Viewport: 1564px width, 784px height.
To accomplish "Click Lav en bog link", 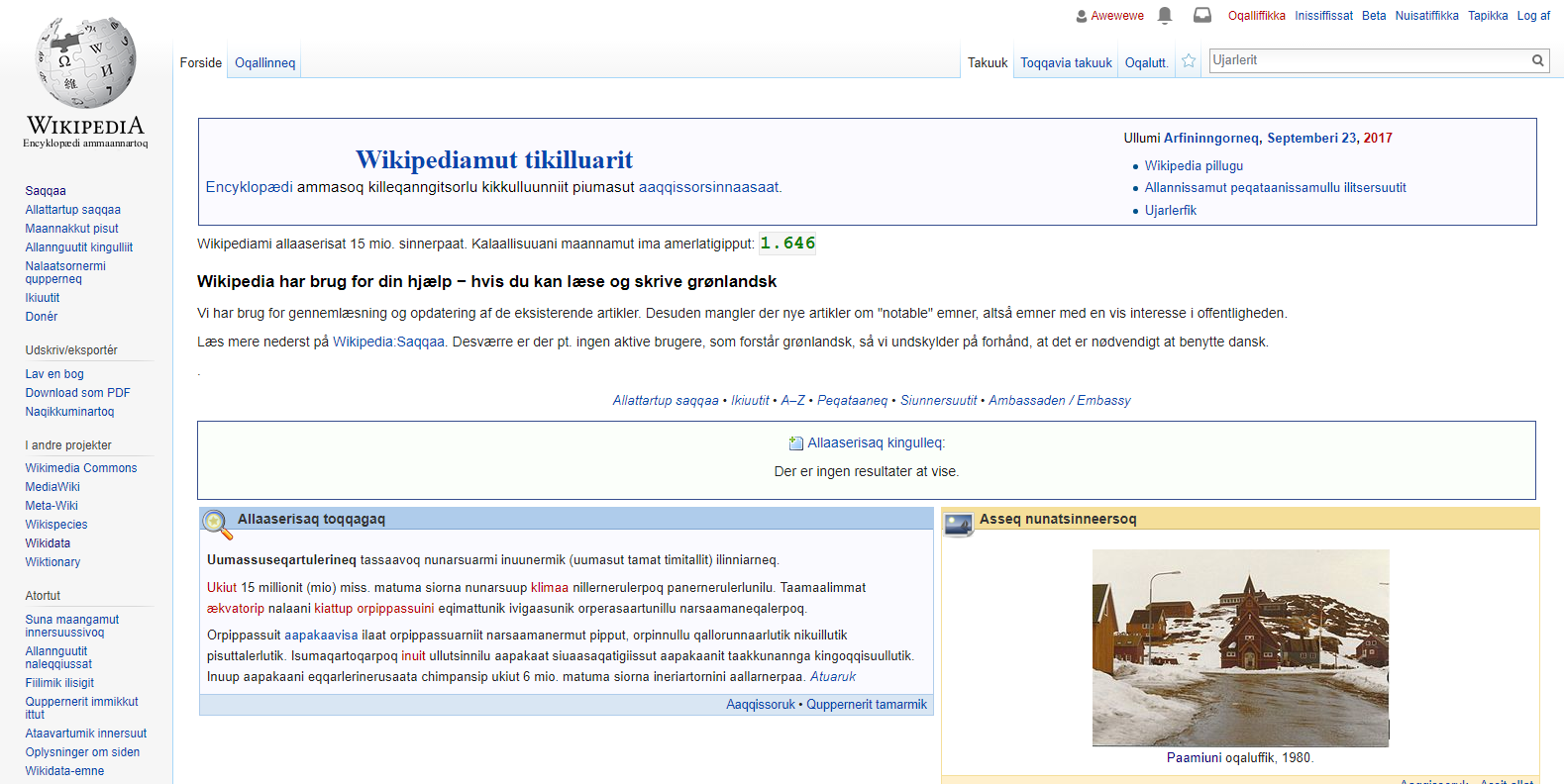I will coord(54,374).
